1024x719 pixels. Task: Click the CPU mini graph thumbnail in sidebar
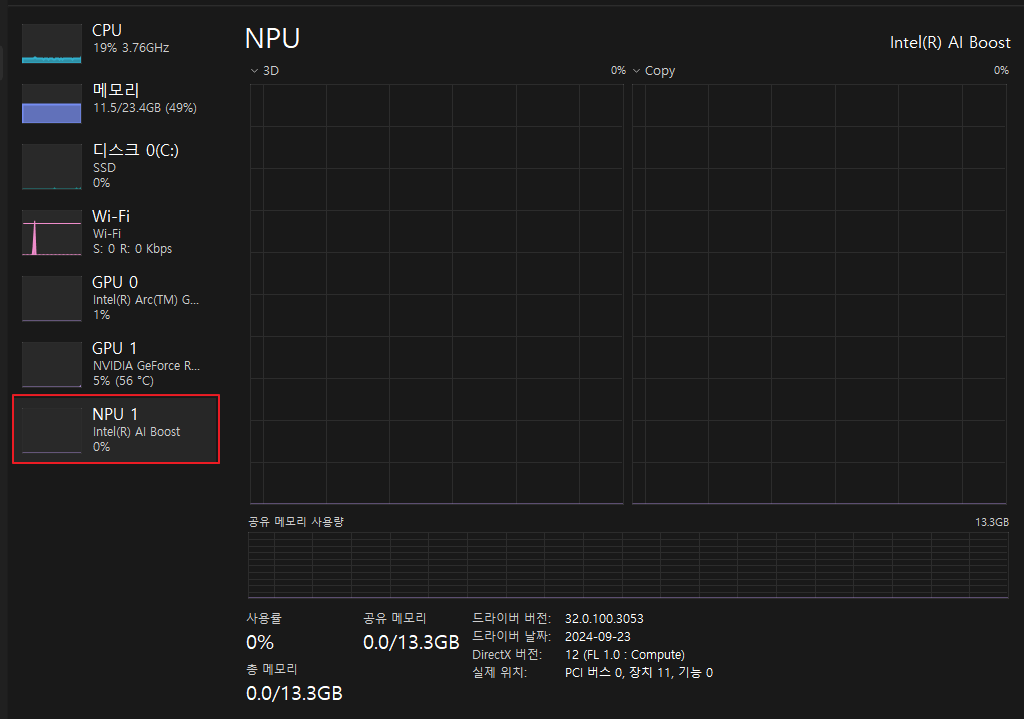(x=51, y=42)
